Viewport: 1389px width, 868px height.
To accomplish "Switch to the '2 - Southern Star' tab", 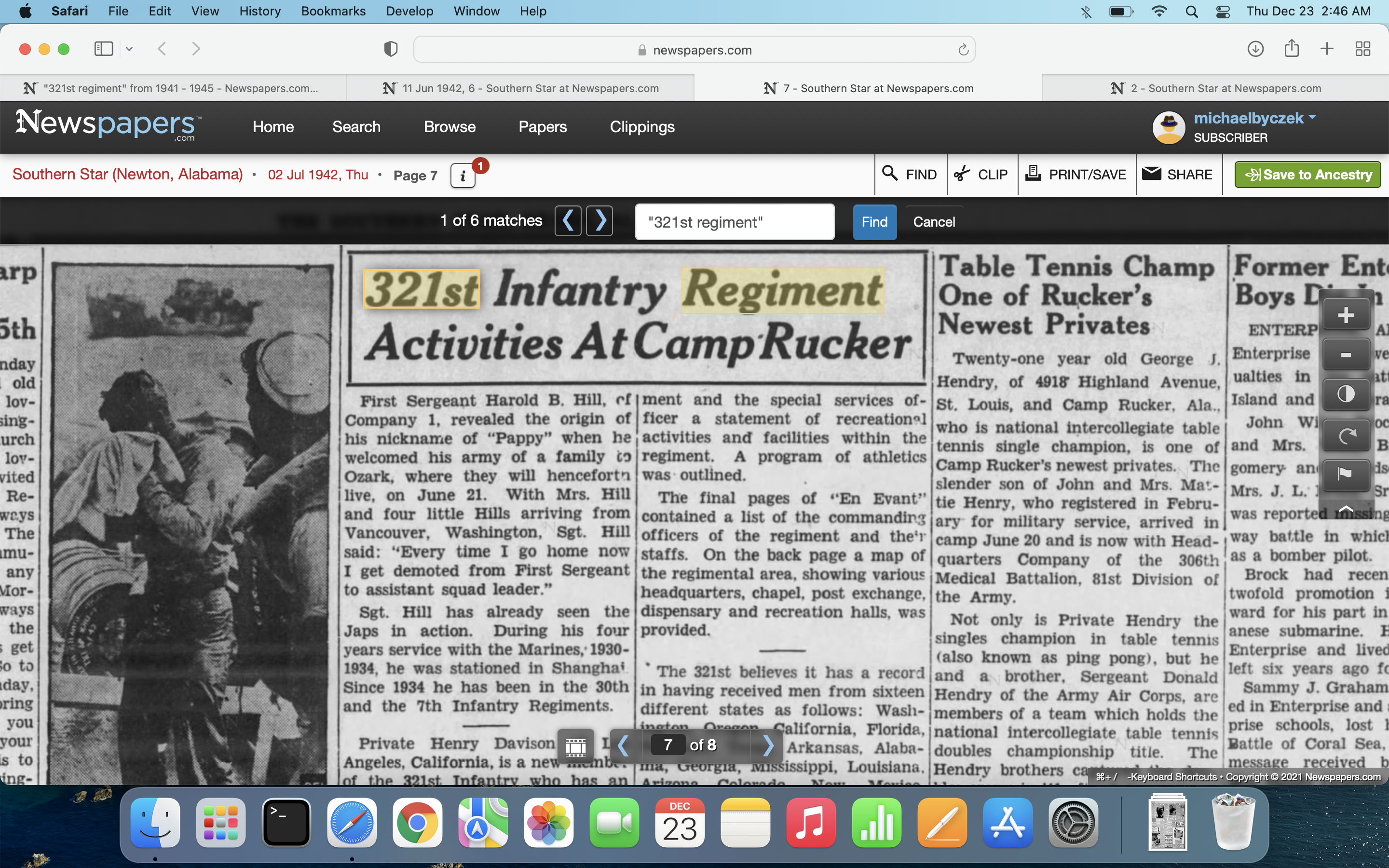I will pyautogui.click(x=1215, y=88).
